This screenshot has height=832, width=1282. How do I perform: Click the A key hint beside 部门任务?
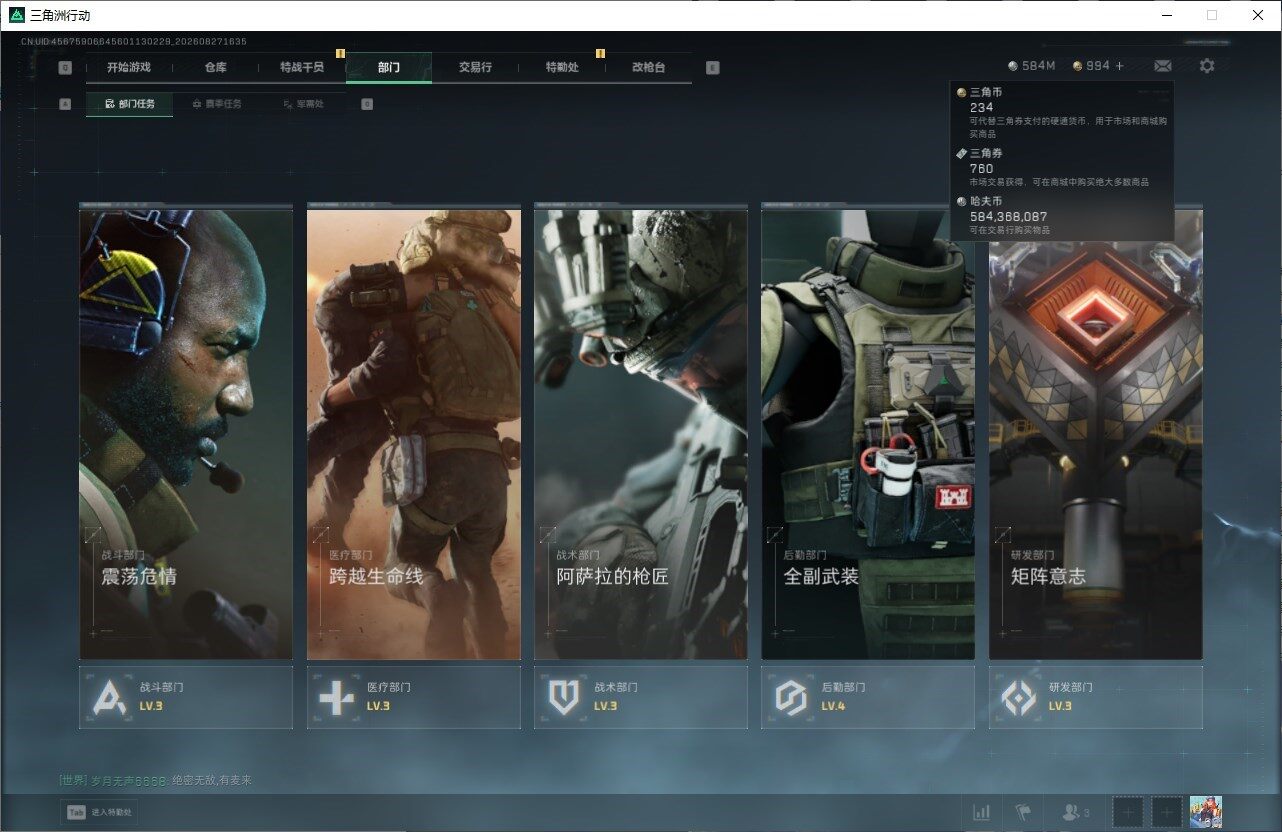coord(65,104)
